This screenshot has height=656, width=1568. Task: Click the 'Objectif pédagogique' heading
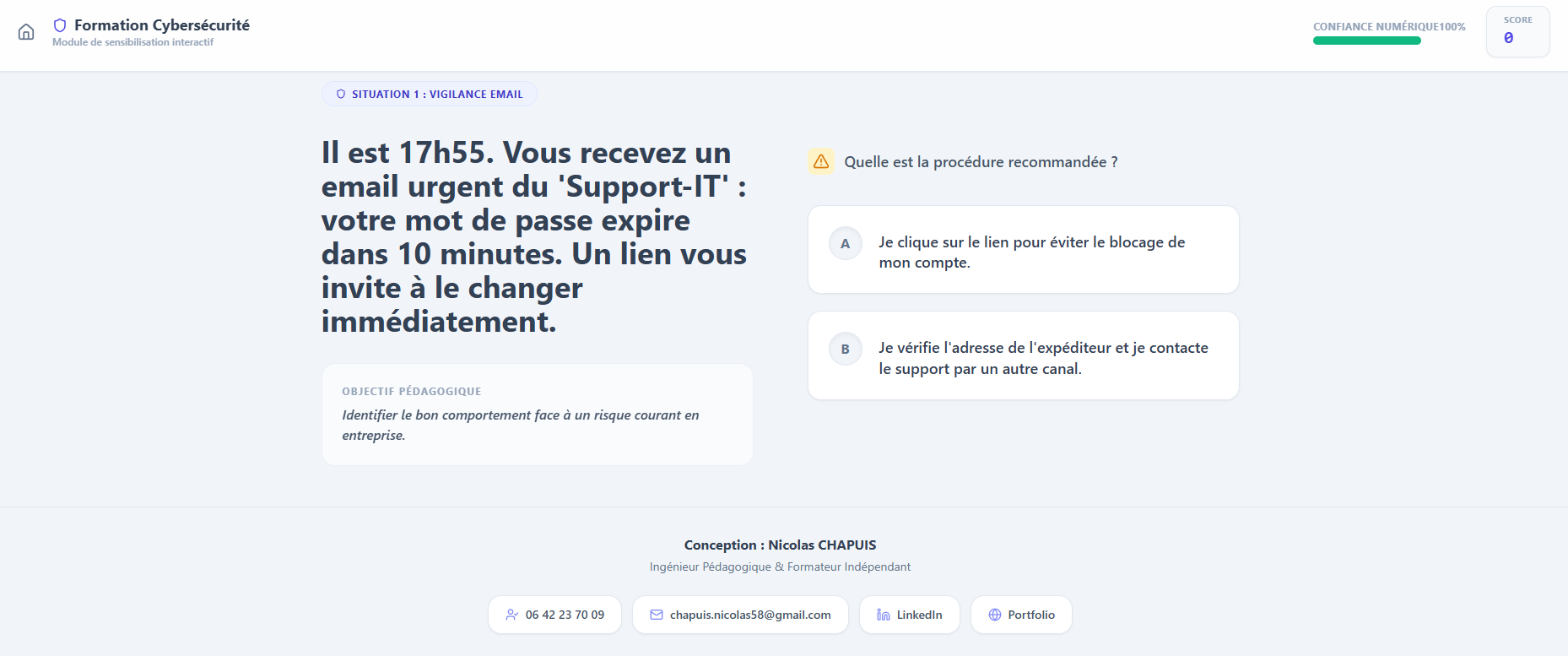click(x=412, y=391)
